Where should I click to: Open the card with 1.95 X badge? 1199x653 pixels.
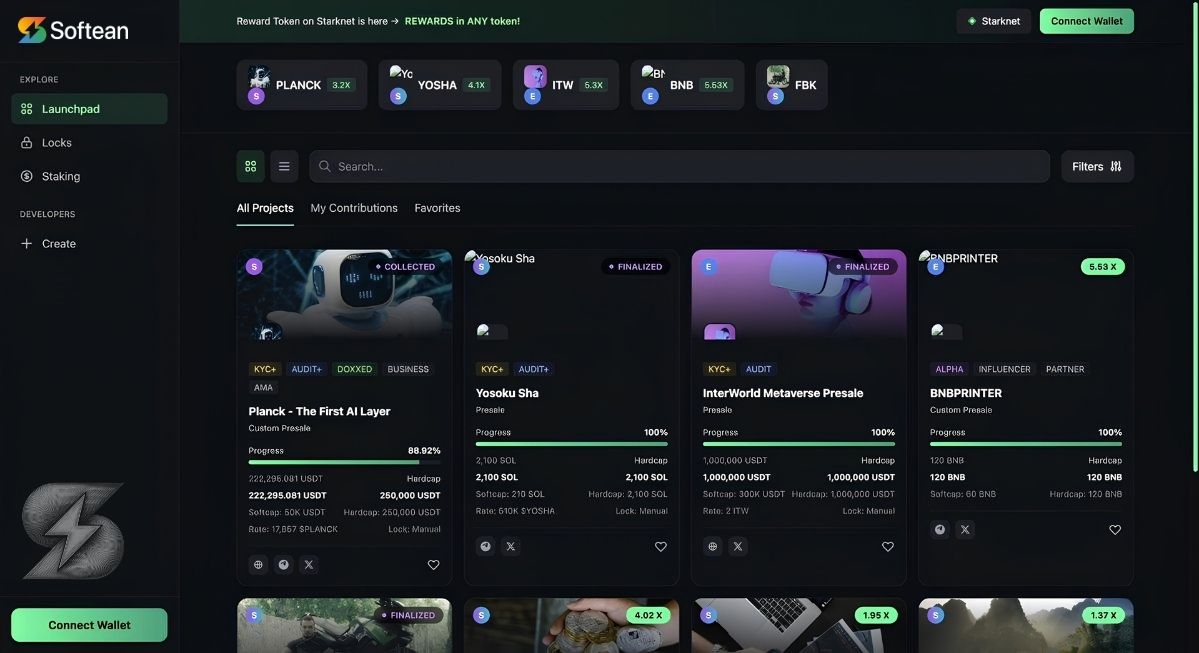coord(799,625)
